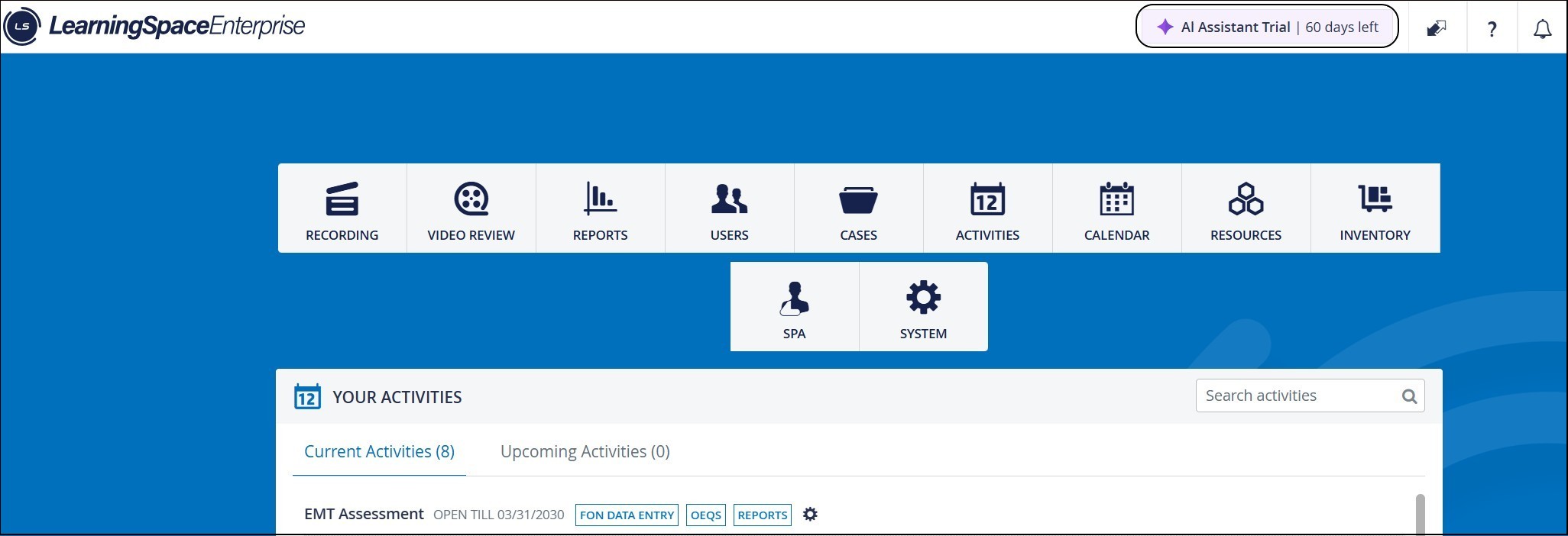Image resolution: width=1568 pixels, height=536 pixels.
Task: Click the icon left of help
Action: tap(1437, 29)
